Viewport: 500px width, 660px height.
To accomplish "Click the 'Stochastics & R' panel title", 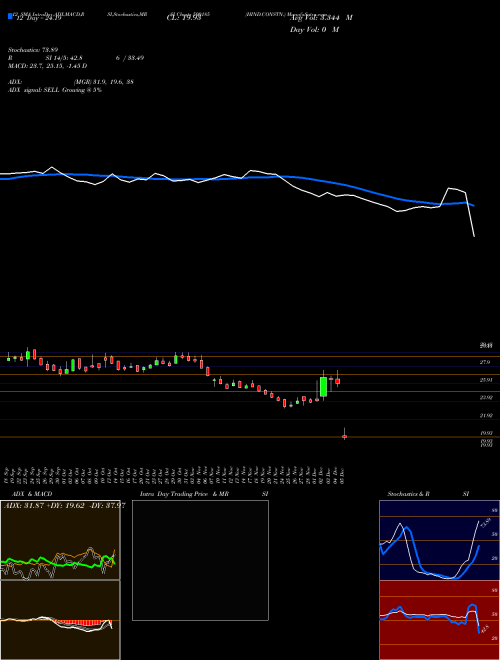I will tap(408, 494).
